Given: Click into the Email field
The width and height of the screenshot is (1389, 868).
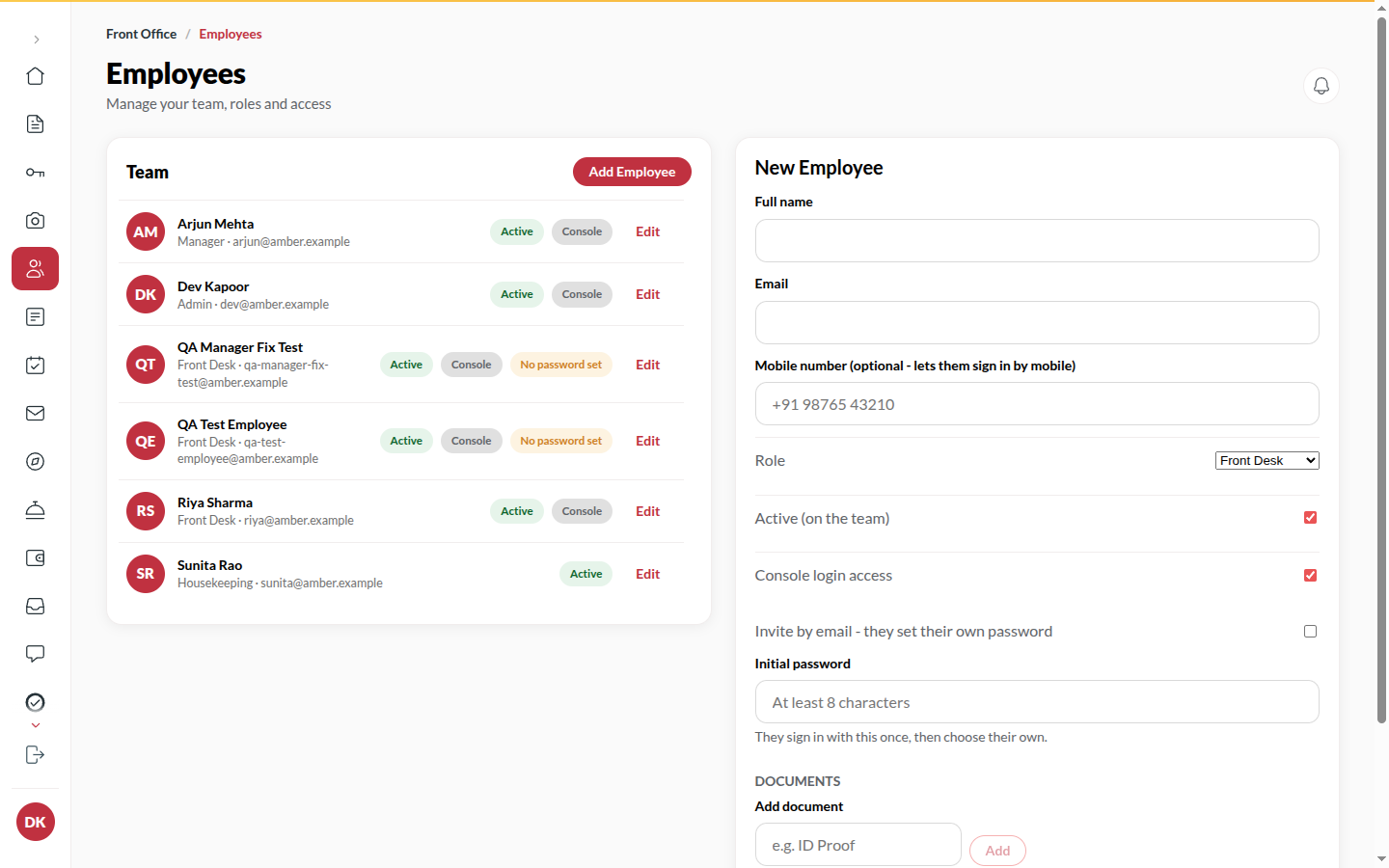Looking at the screenshot, I should 1037,322.
